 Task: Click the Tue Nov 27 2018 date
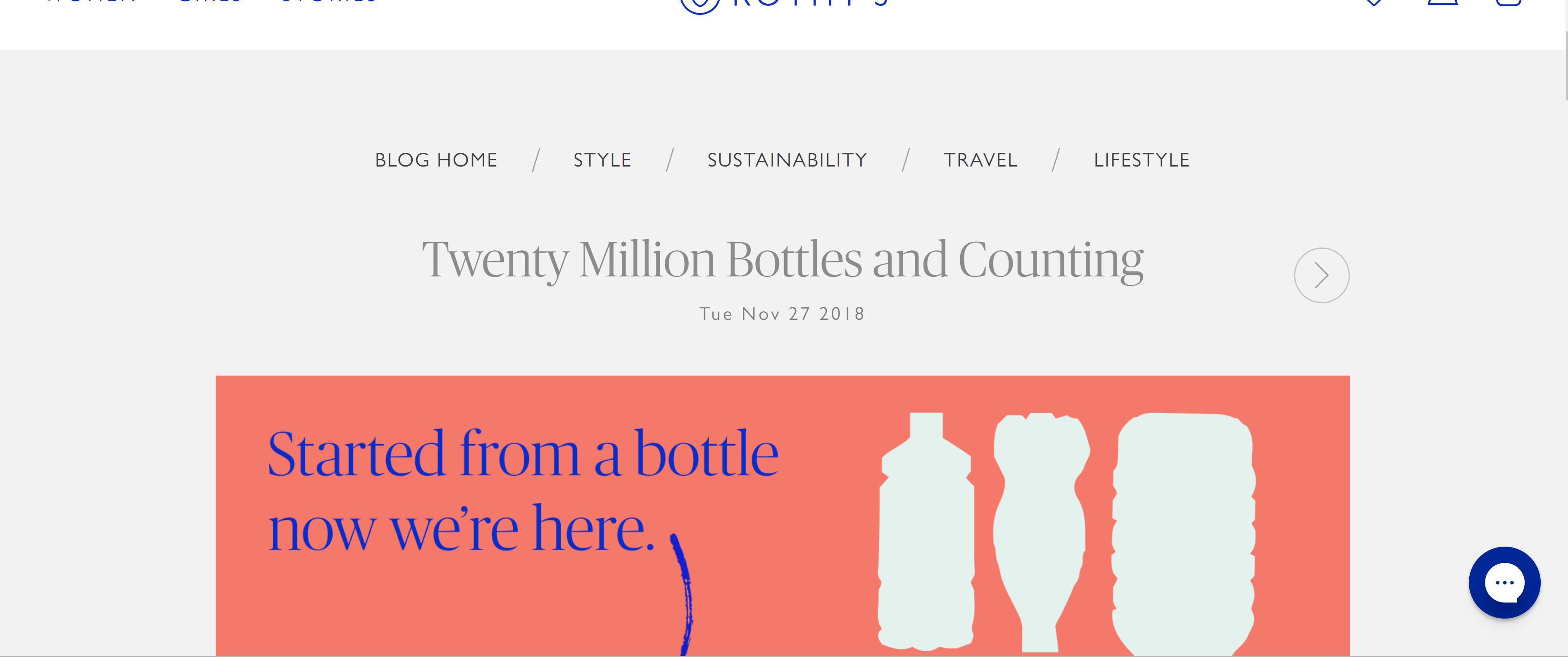(782, 314)
